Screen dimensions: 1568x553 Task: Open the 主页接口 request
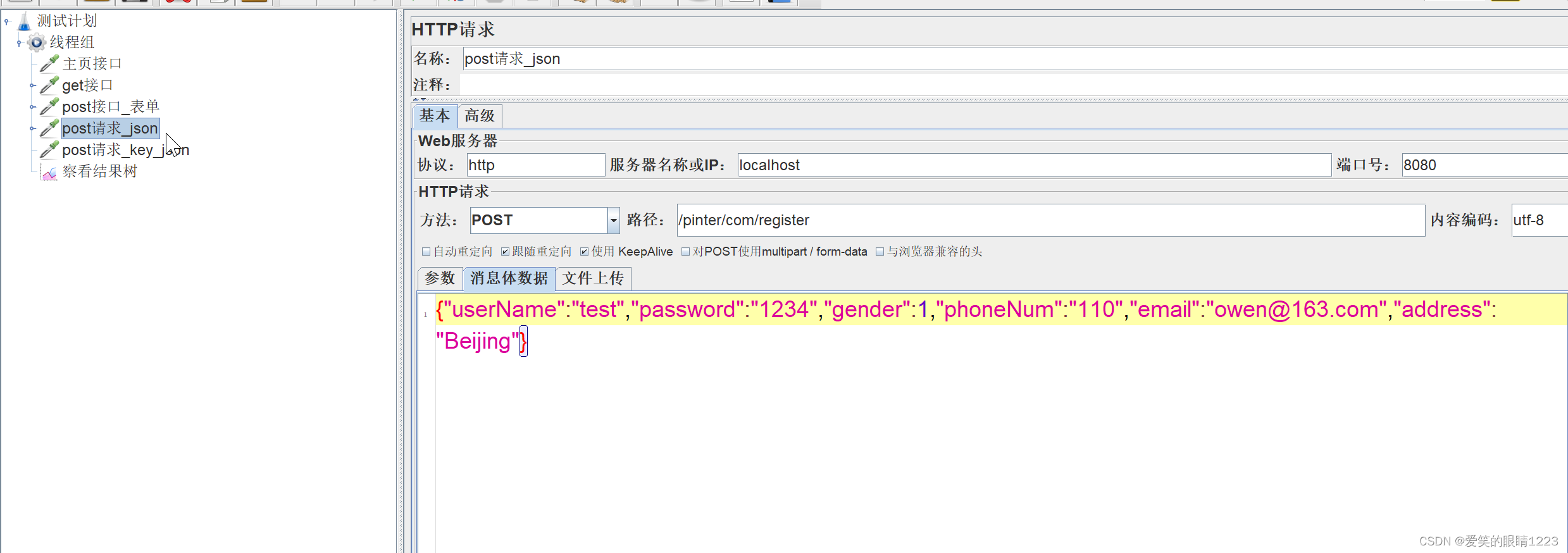[92, 64]
